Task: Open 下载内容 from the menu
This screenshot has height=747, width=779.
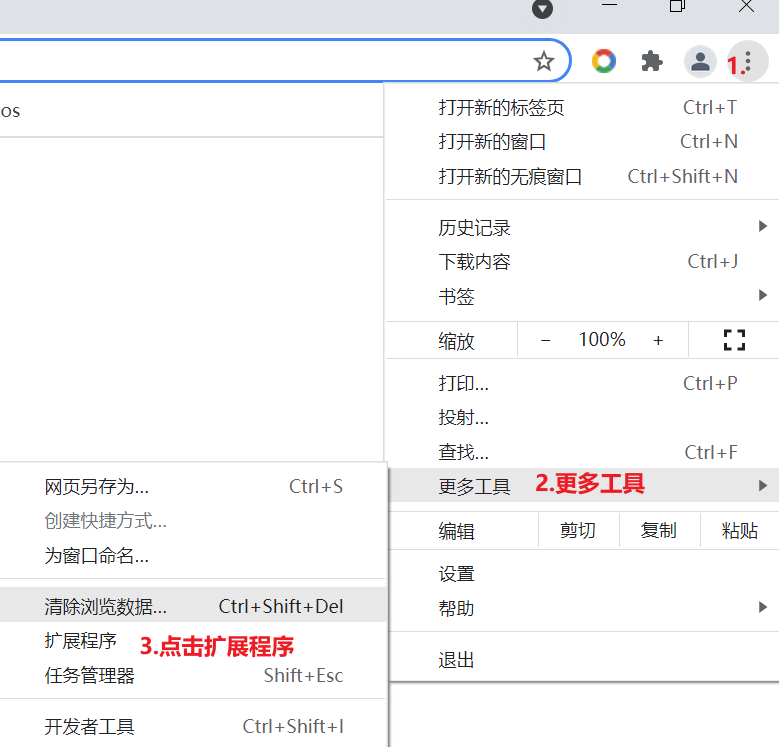Action: [582, 262]
